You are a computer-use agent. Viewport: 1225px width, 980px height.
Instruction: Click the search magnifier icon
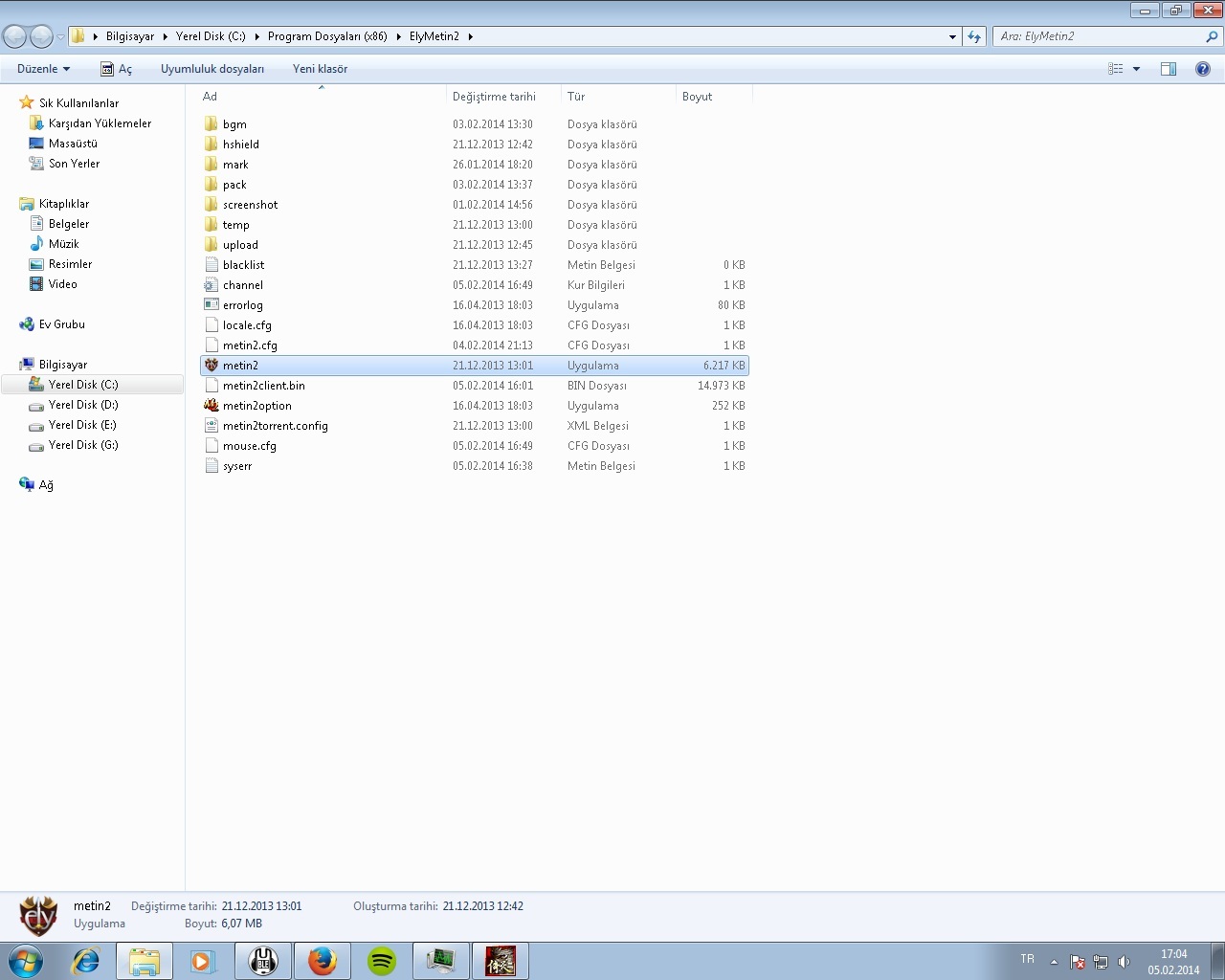tap(1212, 36)
